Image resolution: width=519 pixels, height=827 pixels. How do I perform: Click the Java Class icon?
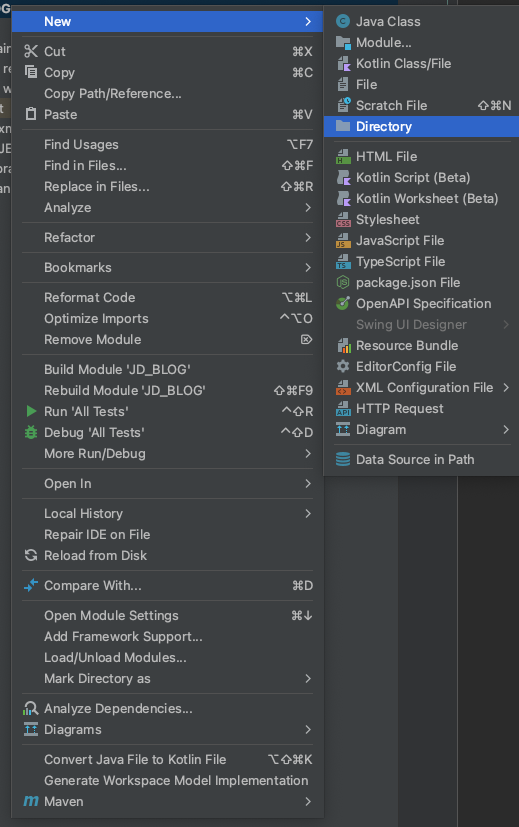(x=343, y=22)
